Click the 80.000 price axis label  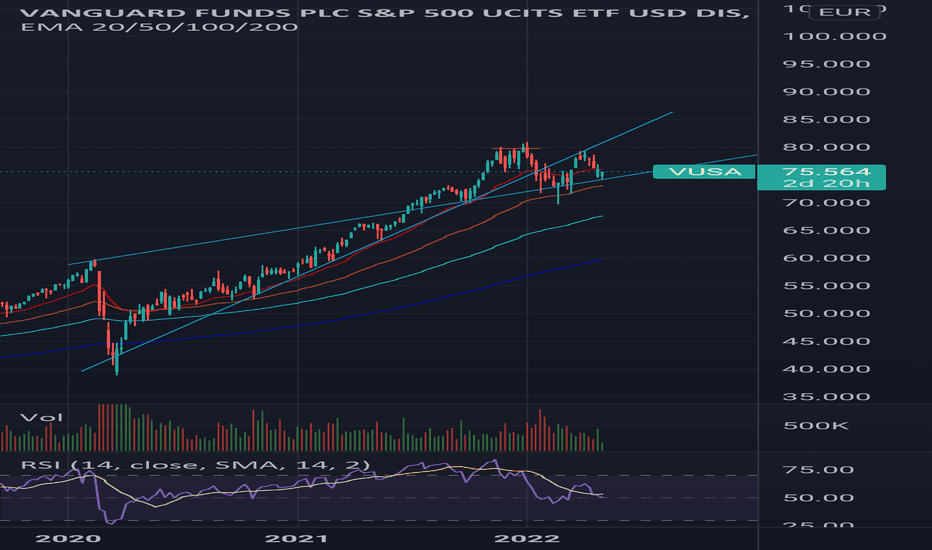(826, 147)
